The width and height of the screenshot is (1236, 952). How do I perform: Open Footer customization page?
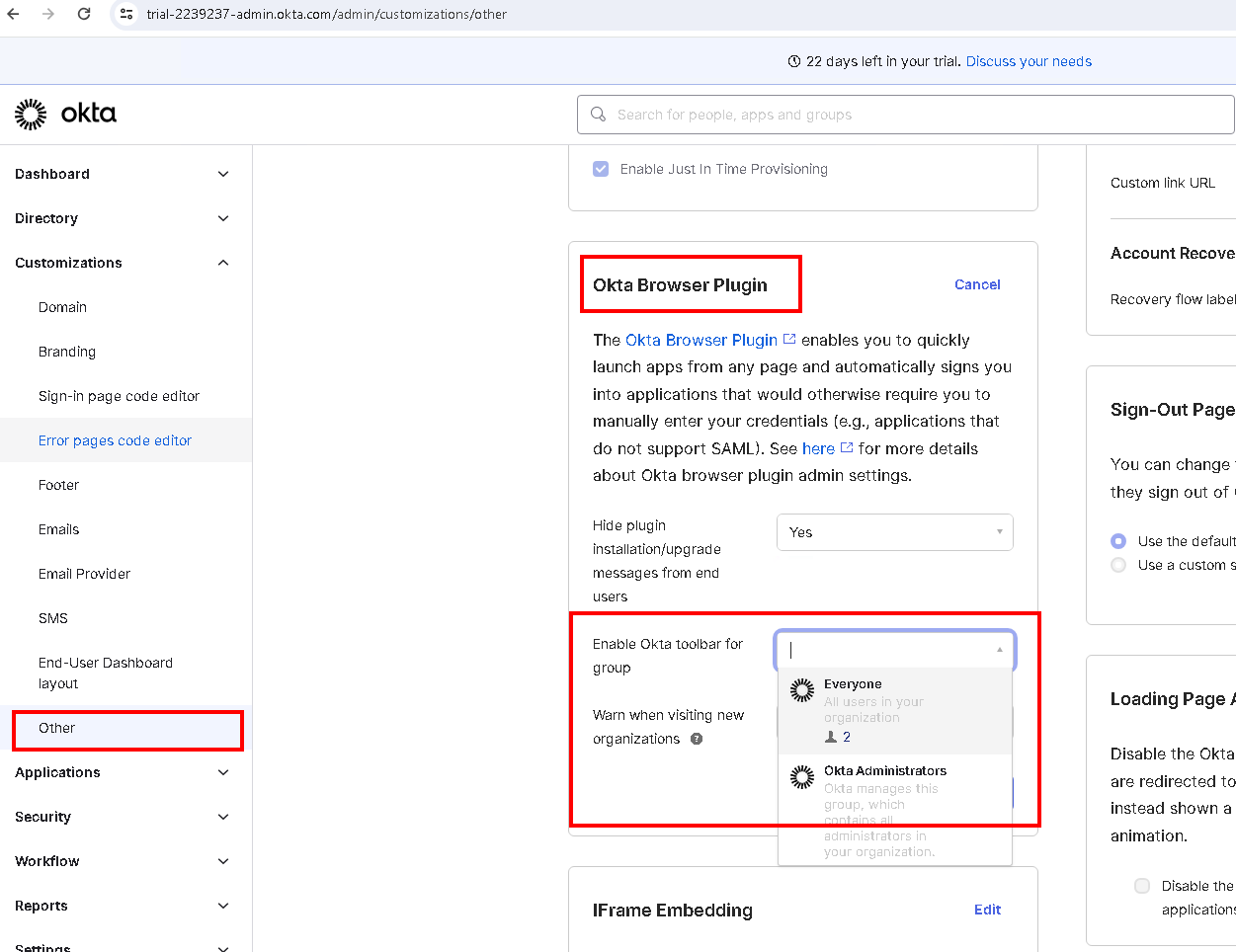[x=59, y=485]
